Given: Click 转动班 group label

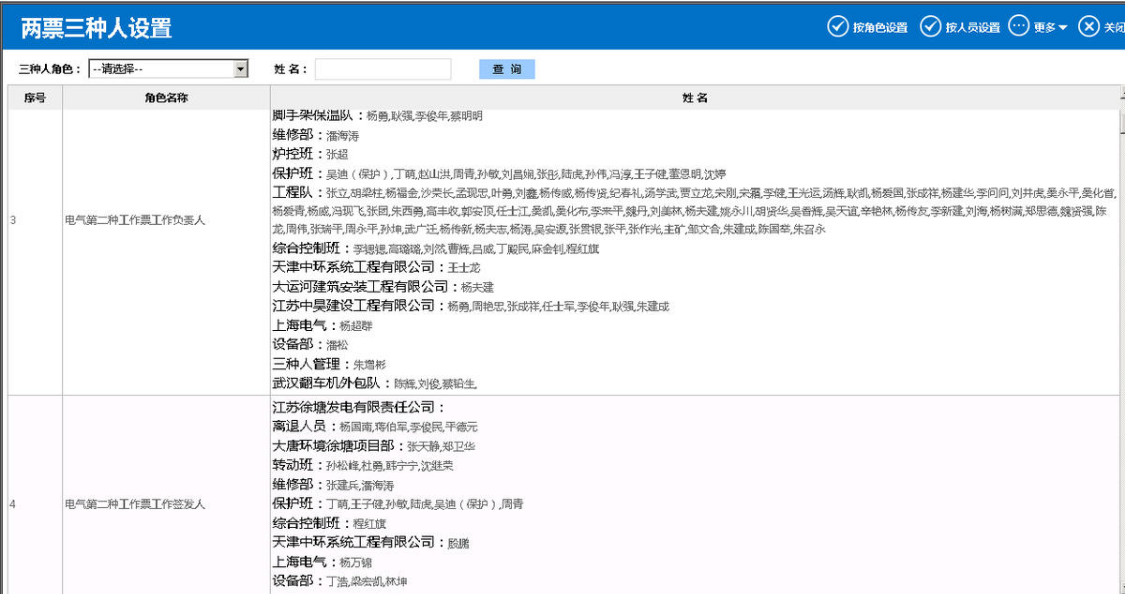Looking at the screenshot, I should click(x=293, y=466).
